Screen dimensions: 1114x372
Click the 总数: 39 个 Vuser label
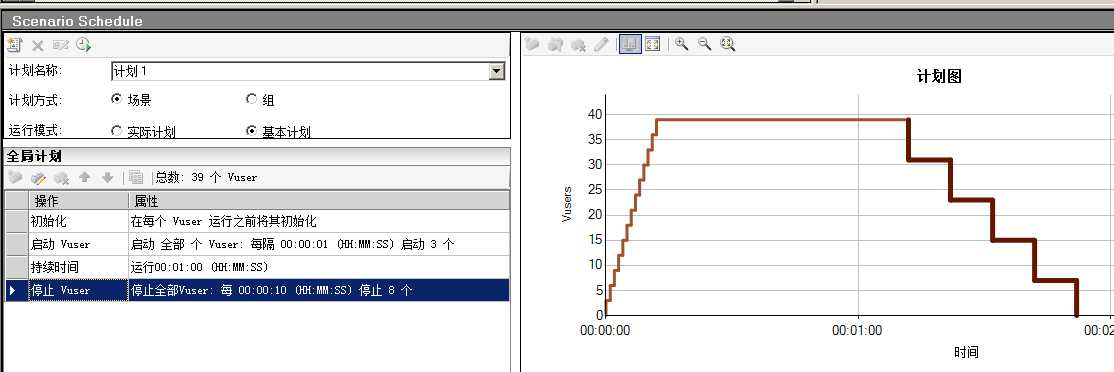(206, 177)
